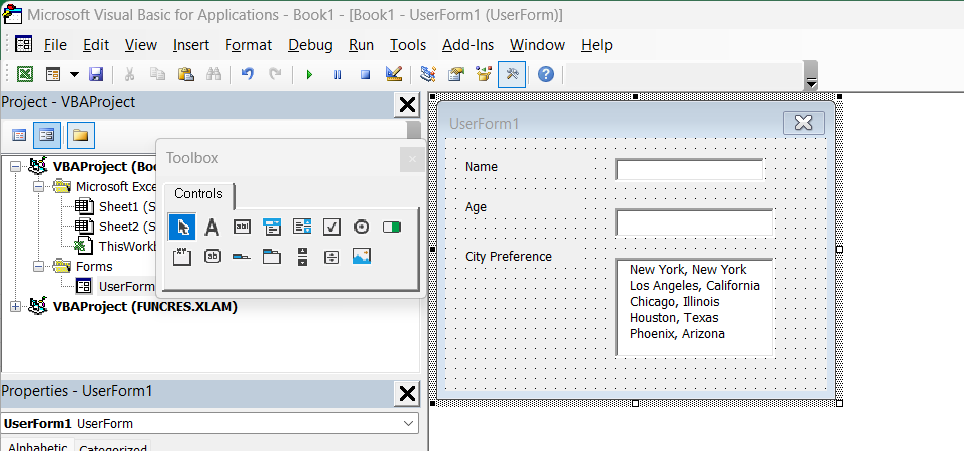Choose the Image control tool
This screenshot has height=451, width=964.
[x=362, y=256]
